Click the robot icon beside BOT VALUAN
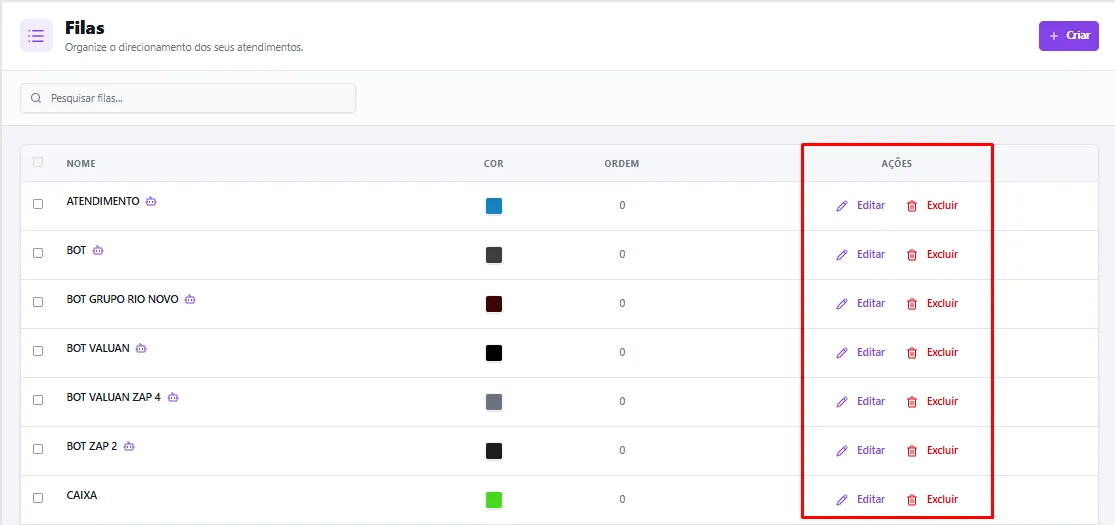The height and width of the screenshot is (525, 1115). coord(141,349)
